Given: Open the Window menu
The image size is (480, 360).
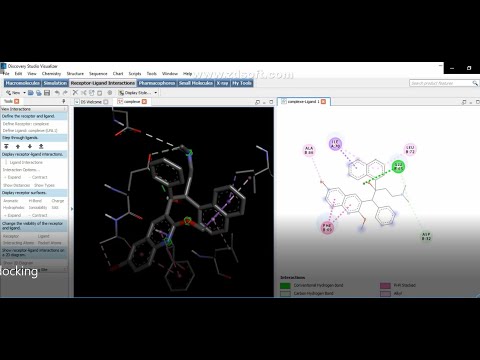Looking at the screenshot, I should coord(170,73).
